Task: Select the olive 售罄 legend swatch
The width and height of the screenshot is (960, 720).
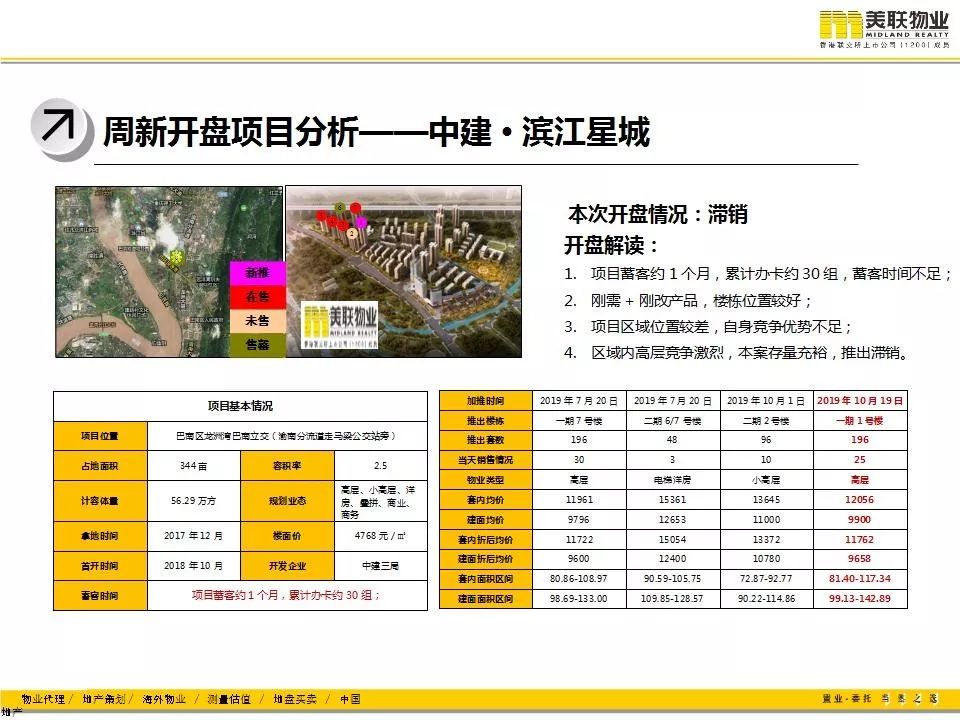Action: tap(258, 345)
